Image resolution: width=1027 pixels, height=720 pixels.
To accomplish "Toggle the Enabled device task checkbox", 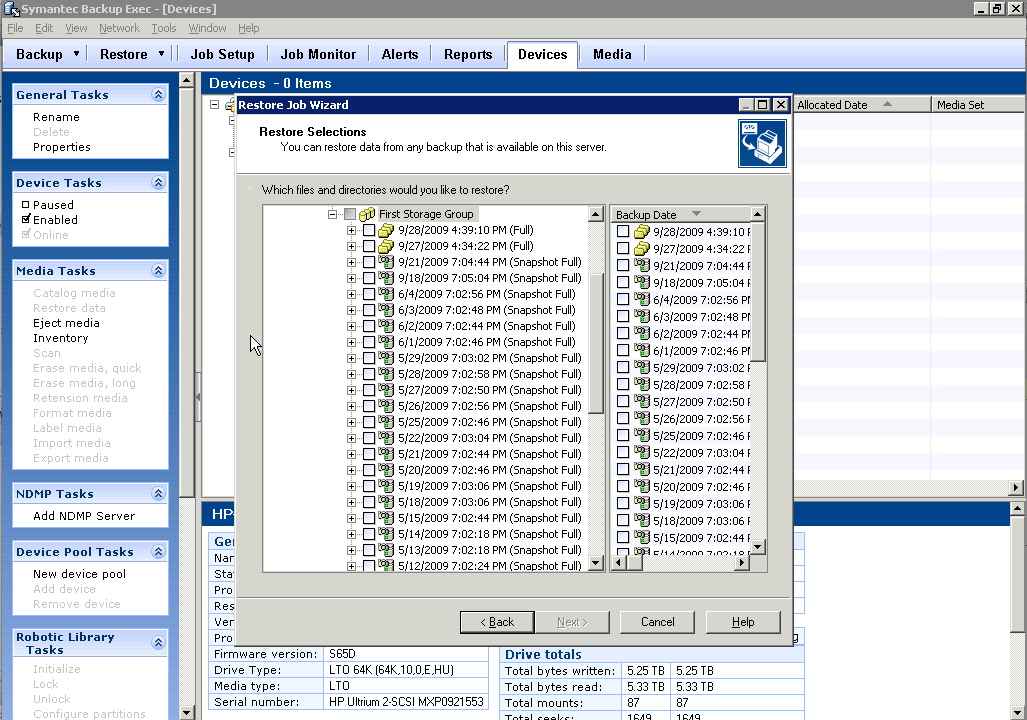I will point(26,219).
